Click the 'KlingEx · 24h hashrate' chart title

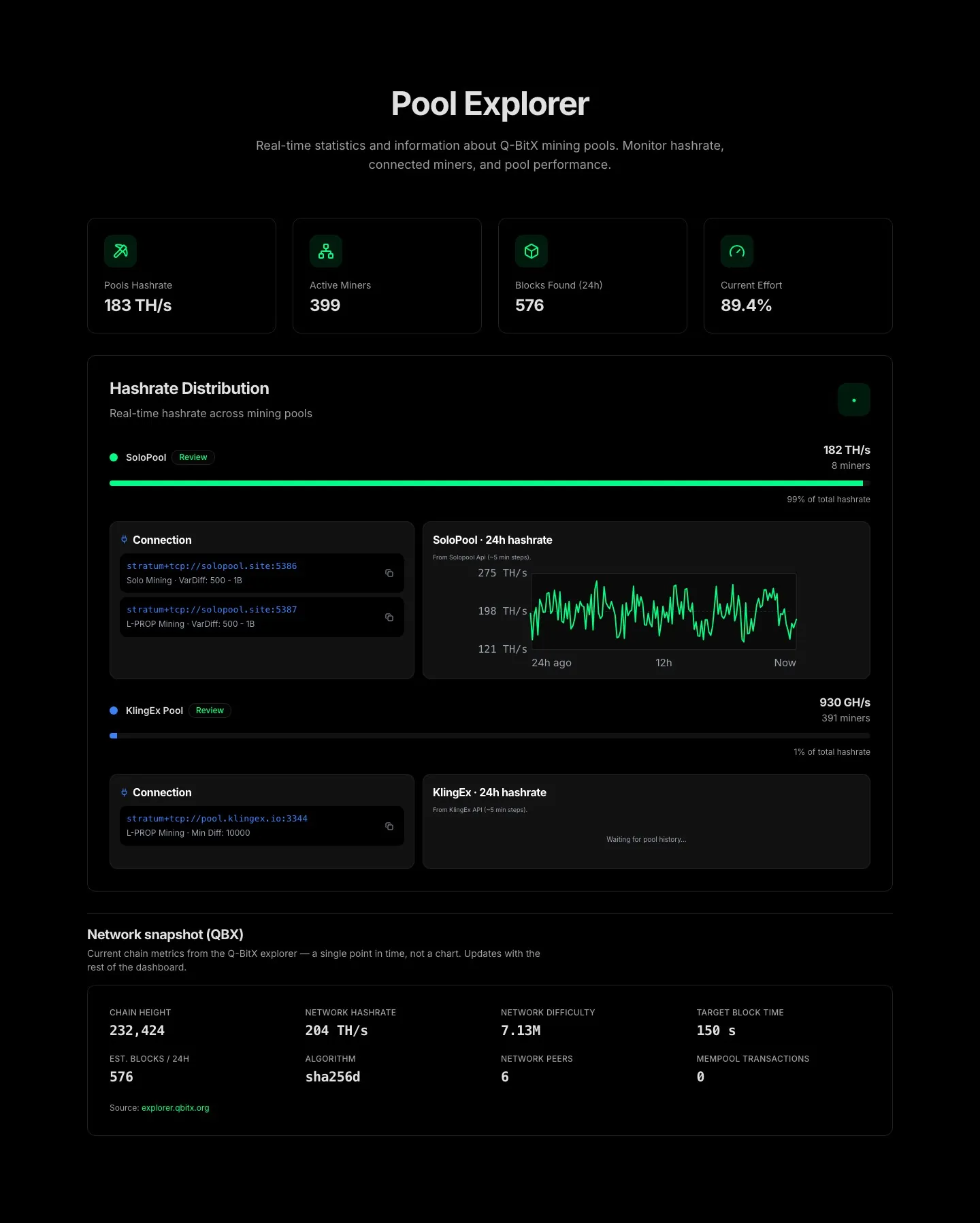489,792
